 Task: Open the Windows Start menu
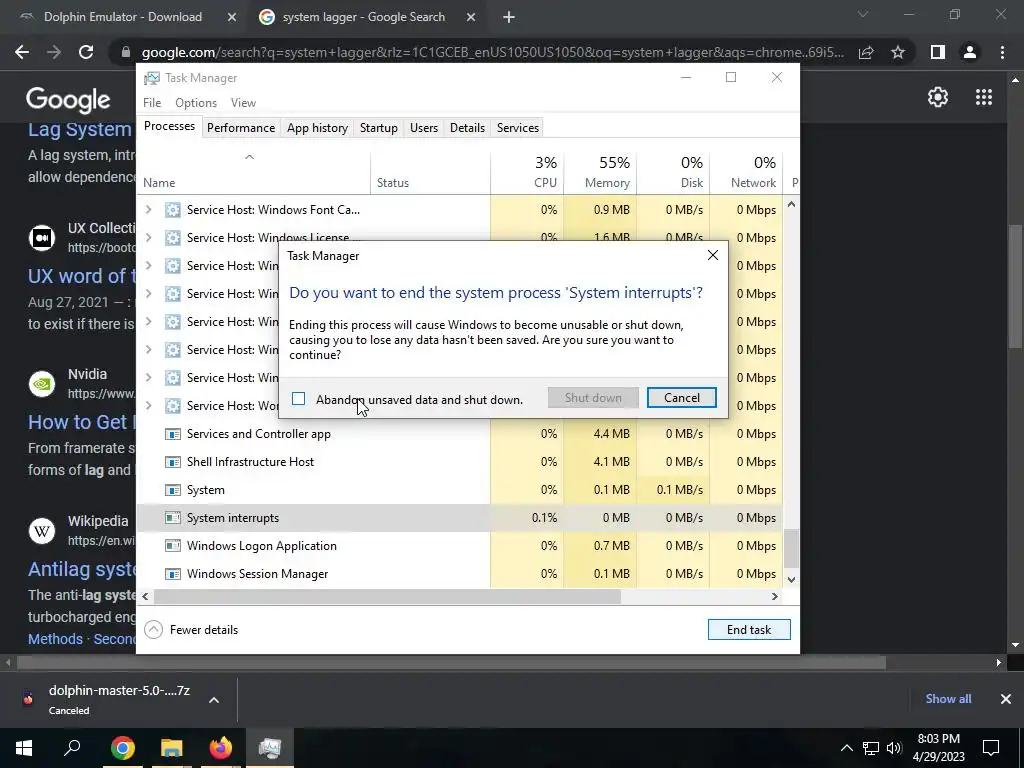24,748
